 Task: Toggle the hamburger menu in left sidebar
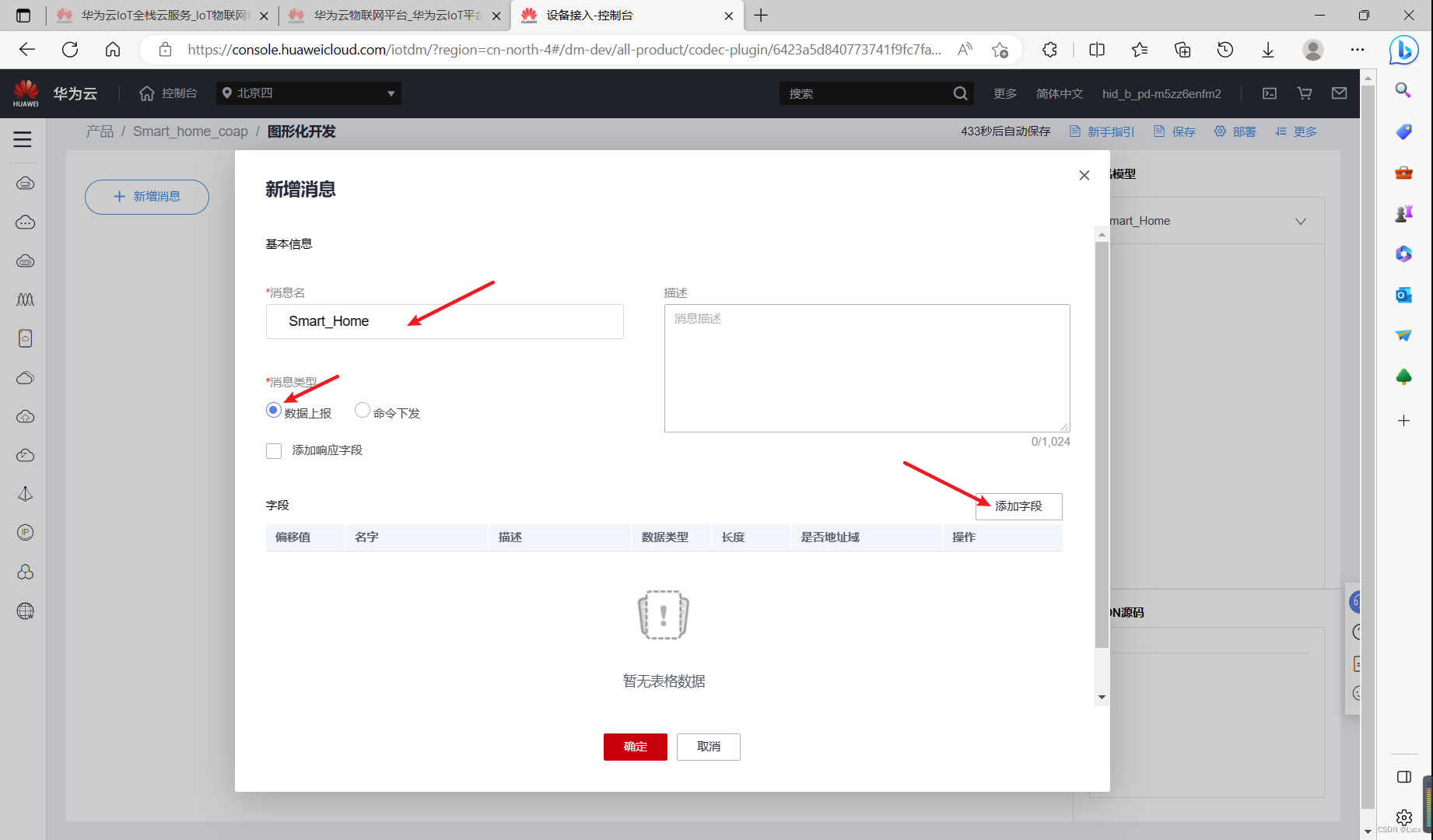[x=23, y=139]
